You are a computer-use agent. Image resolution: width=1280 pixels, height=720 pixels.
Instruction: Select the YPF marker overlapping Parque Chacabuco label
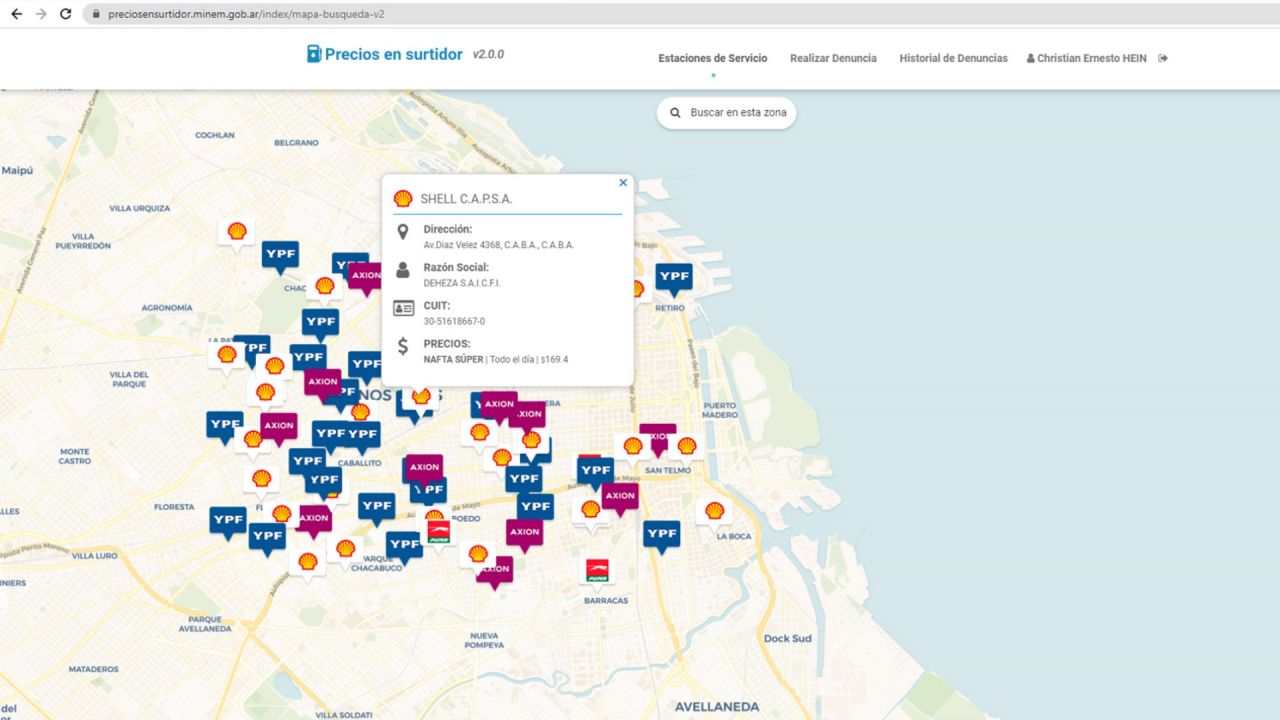tap(404, 546)
